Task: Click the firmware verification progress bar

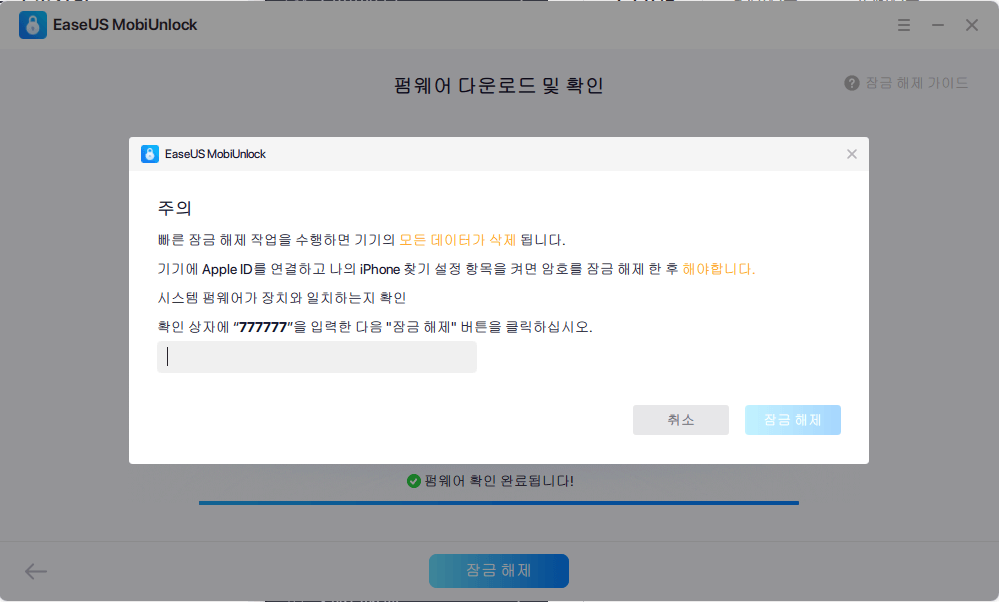Action: click(x=498, y=502)
